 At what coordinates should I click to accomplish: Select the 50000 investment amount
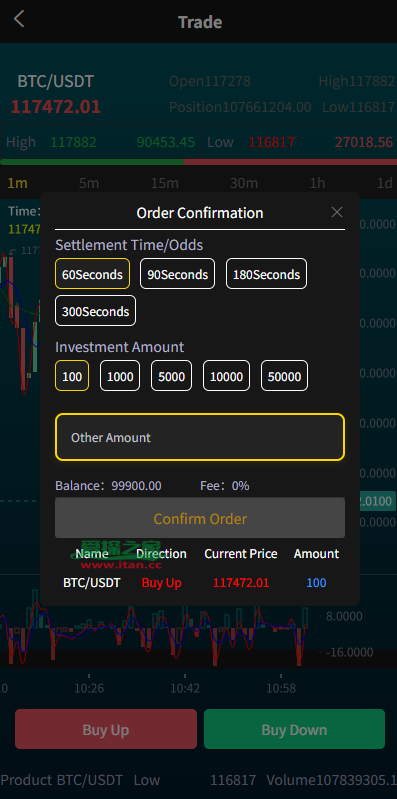pos(284,376)
